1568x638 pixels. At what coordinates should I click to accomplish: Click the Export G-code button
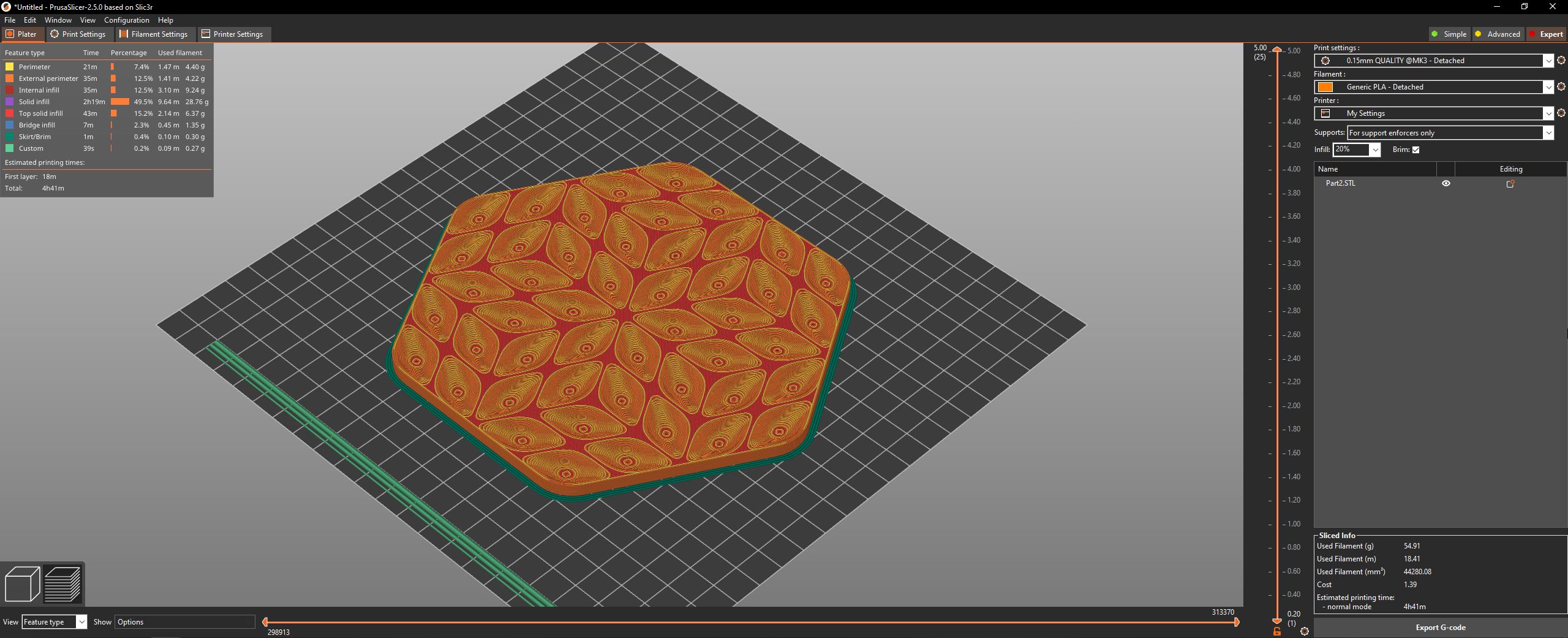coord(1441,628)
